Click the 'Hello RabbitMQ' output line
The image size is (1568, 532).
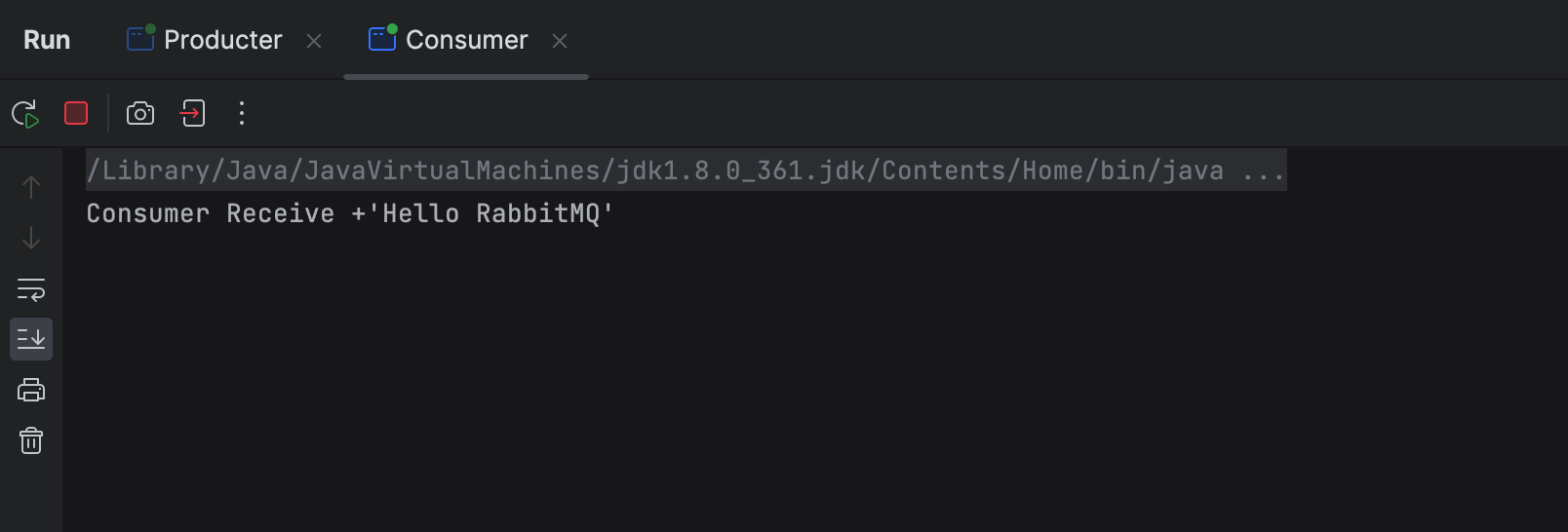[349, 214]
